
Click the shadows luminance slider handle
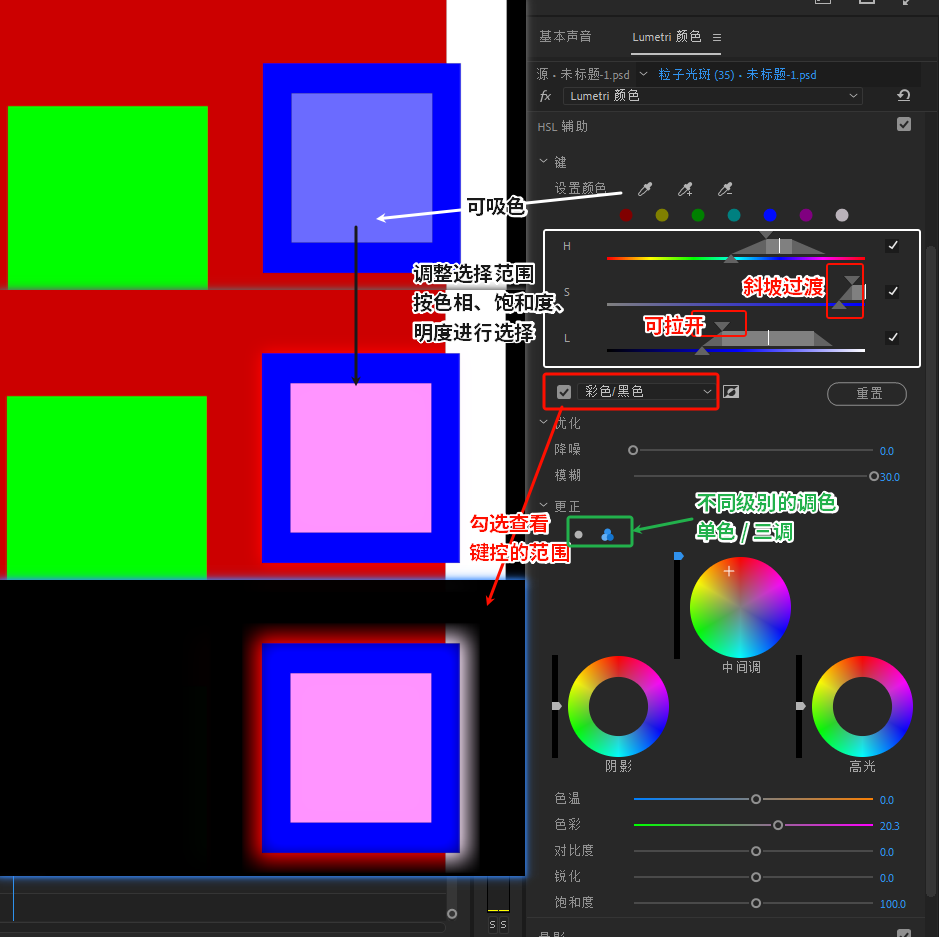(x=556, y=706)
